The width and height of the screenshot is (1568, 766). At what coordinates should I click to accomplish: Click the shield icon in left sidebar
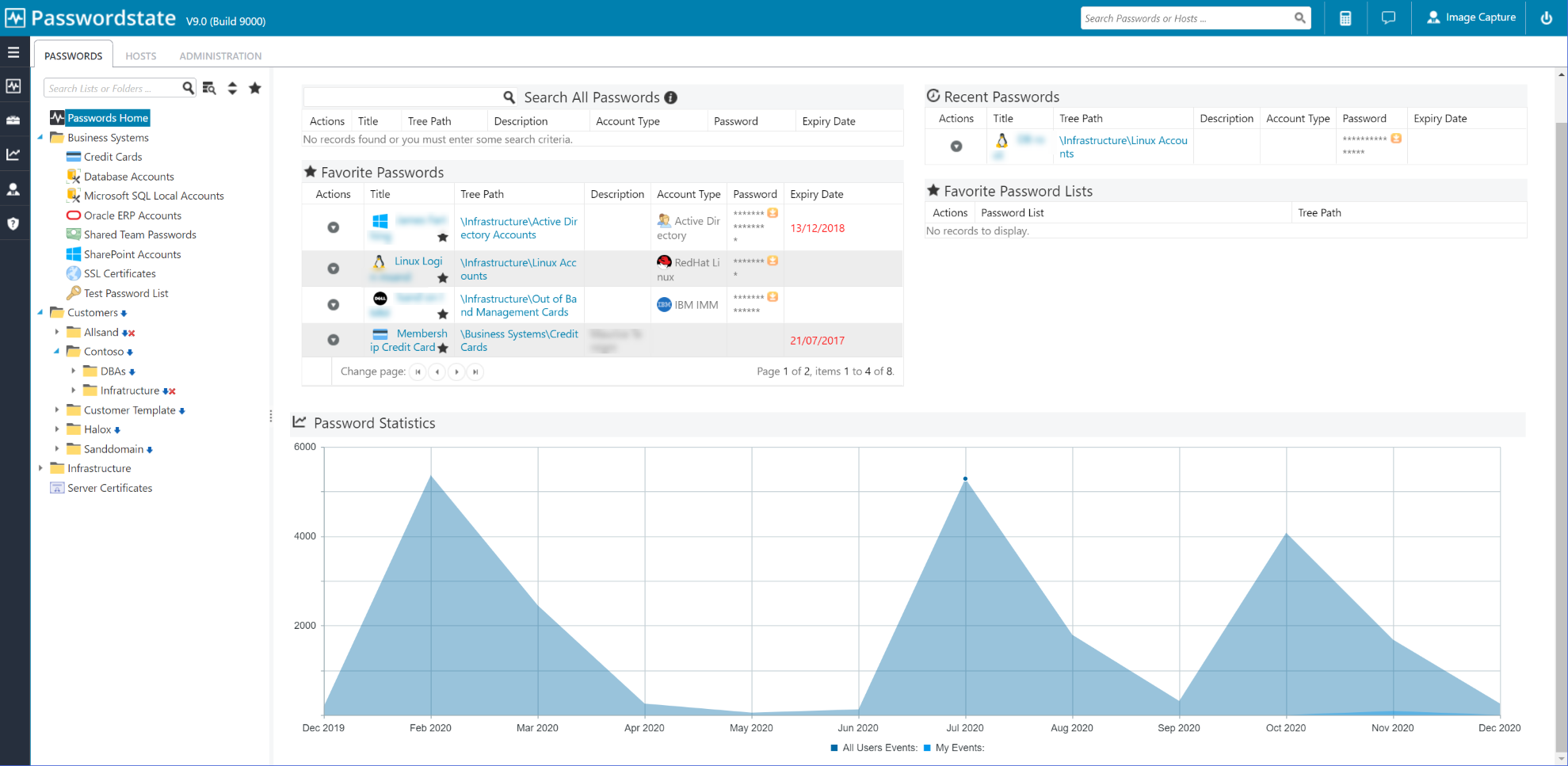pyautogui.click(x=13, y=224)
